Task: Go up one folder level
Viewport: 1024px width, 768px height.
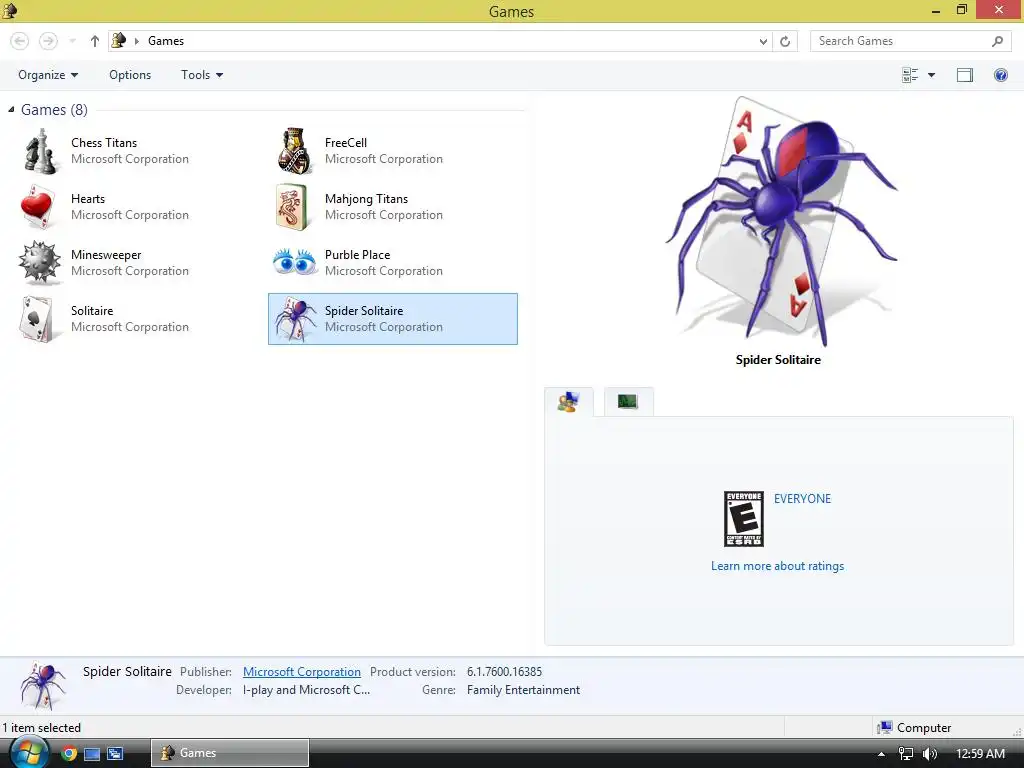Action: pyautogui.click(x=95, y=41)
